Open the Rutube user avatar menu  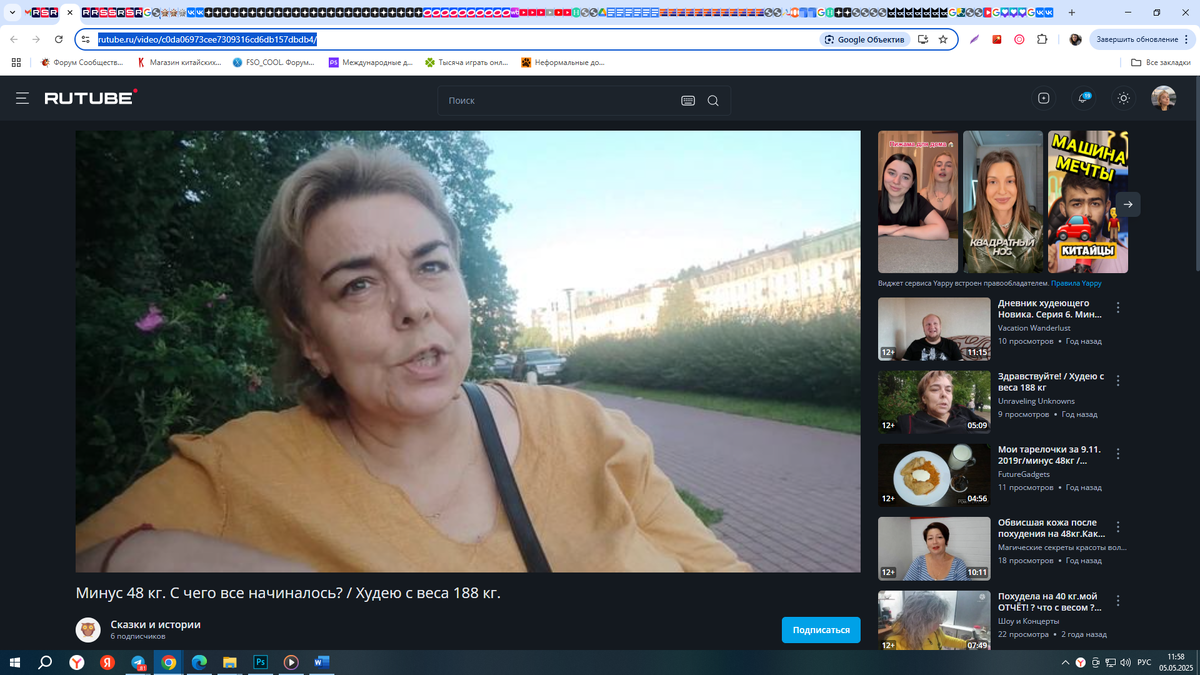pos(1163,98)
